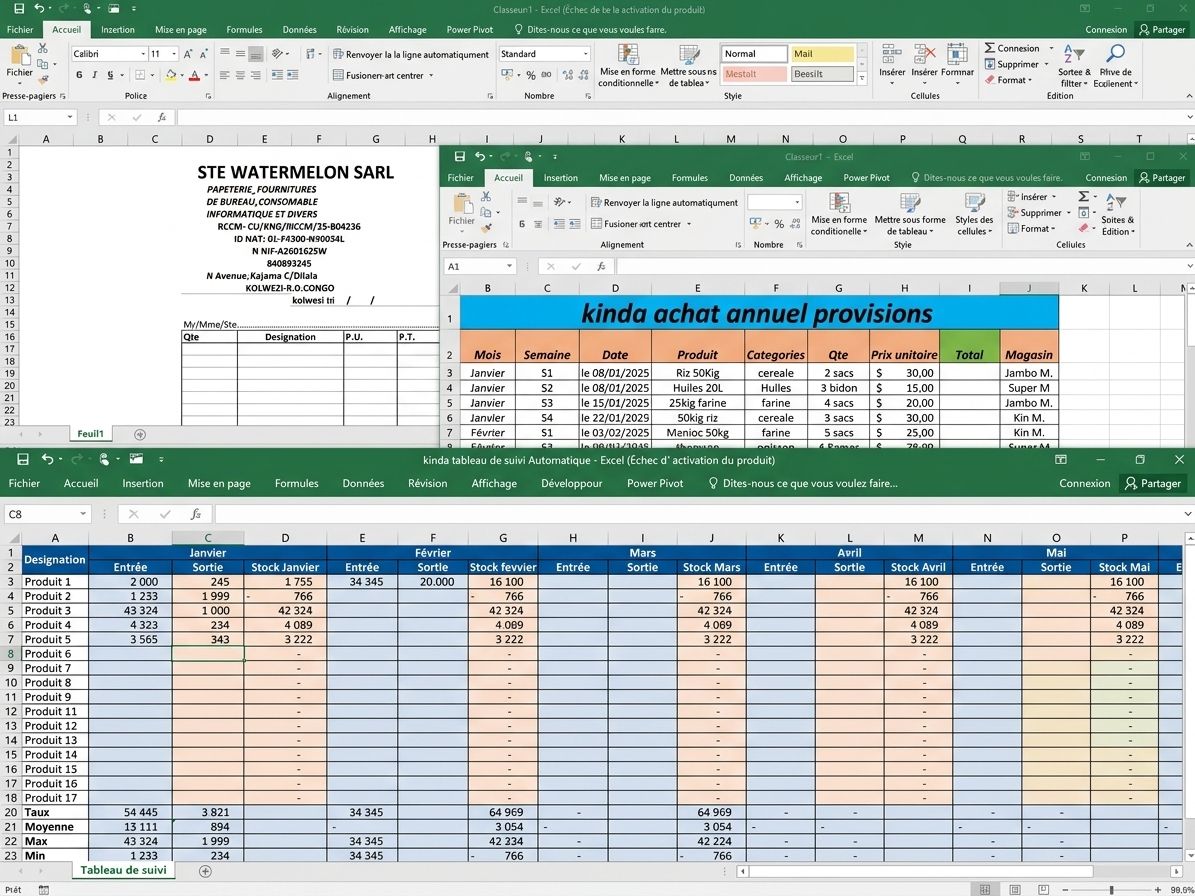This screenshot has width=1195, height=896.
Task: Click the percent style icon in top-left Nombre group
Action: [x=530, y=75]
